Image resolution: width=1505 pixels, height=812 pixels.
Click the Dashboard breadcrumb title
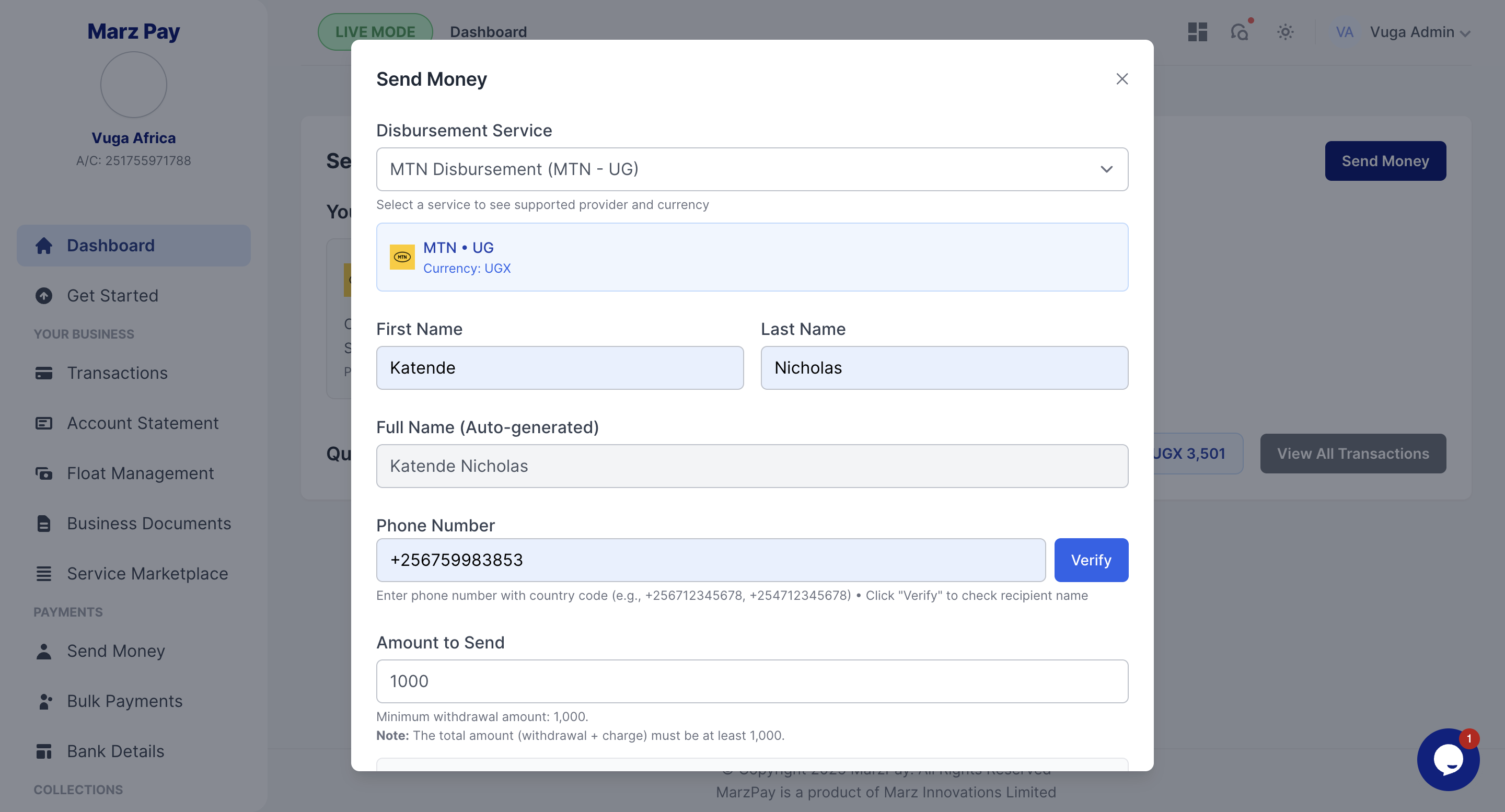click(488, 31)
